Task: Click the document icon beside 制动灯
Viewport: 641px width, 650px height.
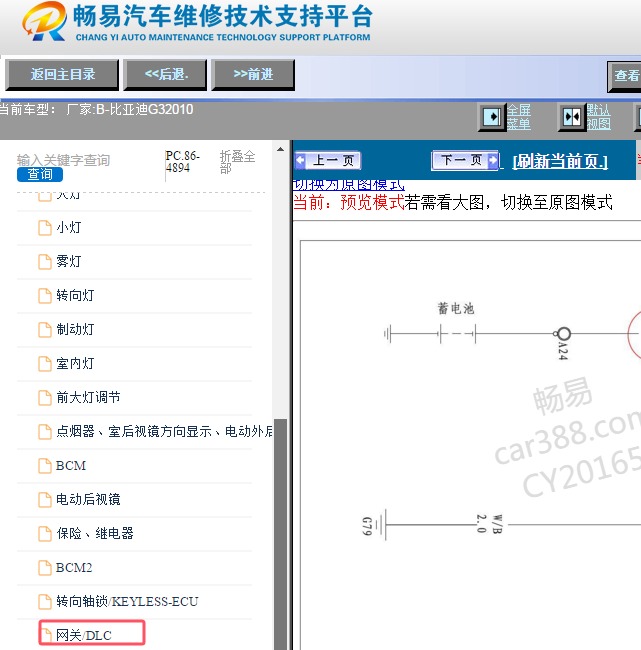Action: click(45, 330)
